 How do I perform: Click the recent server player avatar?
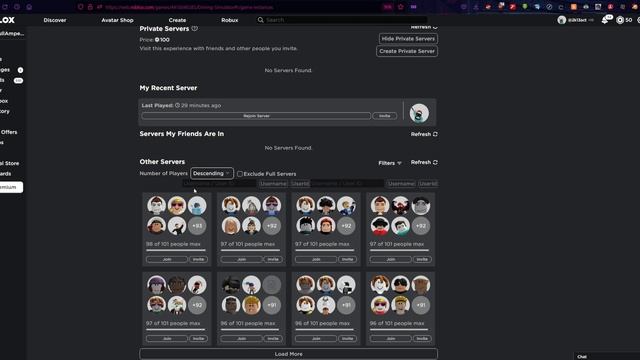tap(419, 113)
